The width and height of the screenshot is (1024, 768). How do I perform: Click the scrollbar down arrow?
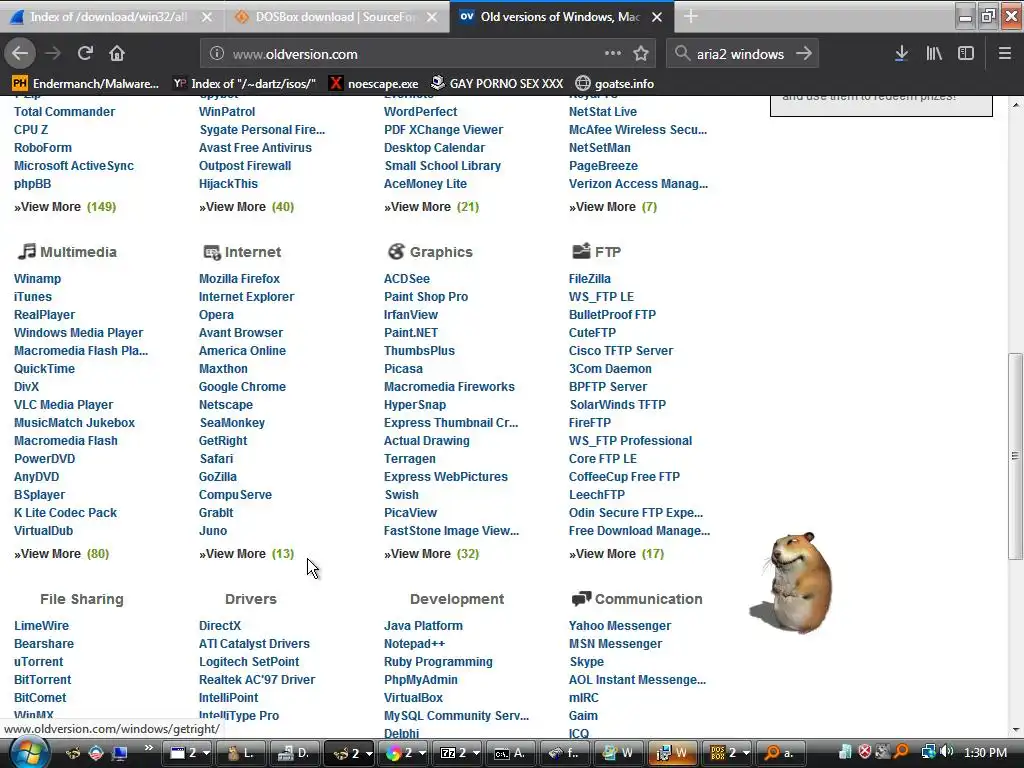point(1015,730)
